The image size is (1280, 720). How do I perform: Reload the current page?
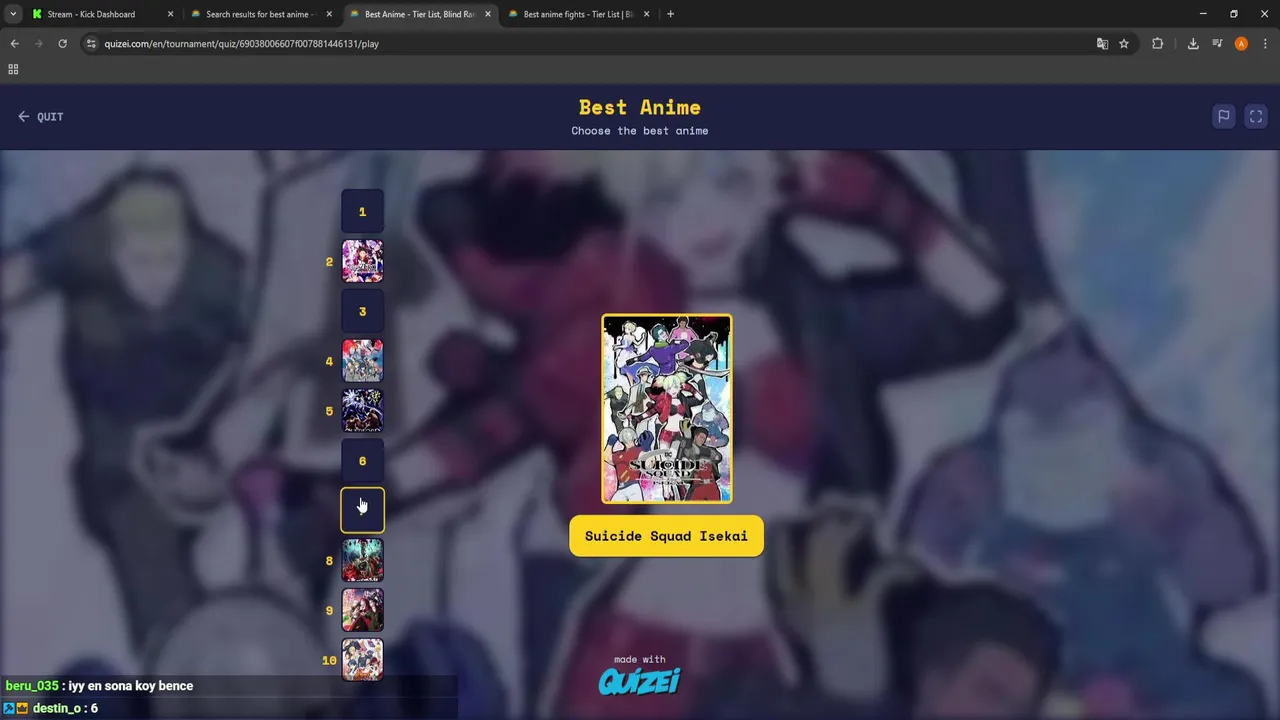[x=63, y=44]
